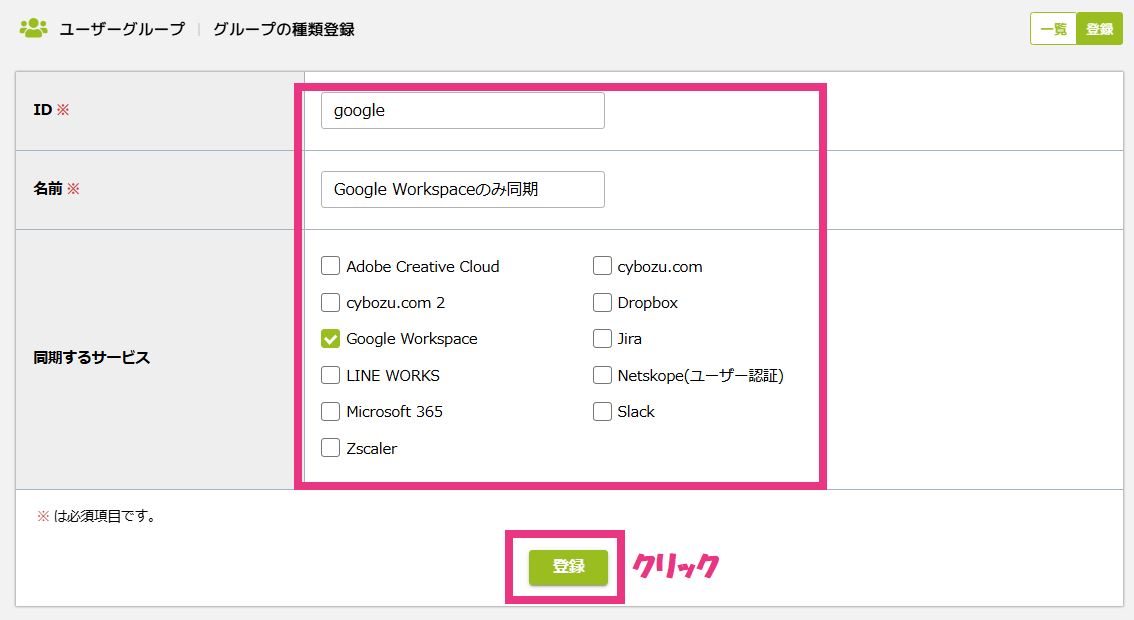Viewport: 1134px width, 620px height.
Task: Click the ※は必須項目です note
Action: pyautogui.click(x=97, y=516)
